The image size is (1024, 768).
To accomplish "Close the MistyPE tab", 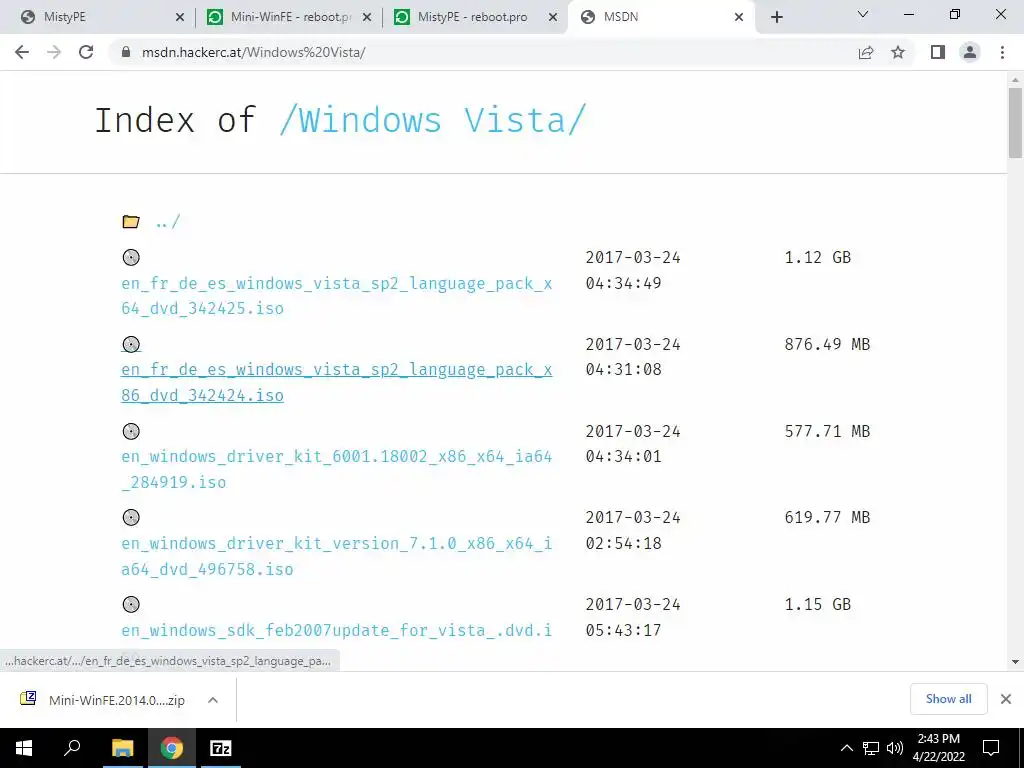I will coord(180,18).
